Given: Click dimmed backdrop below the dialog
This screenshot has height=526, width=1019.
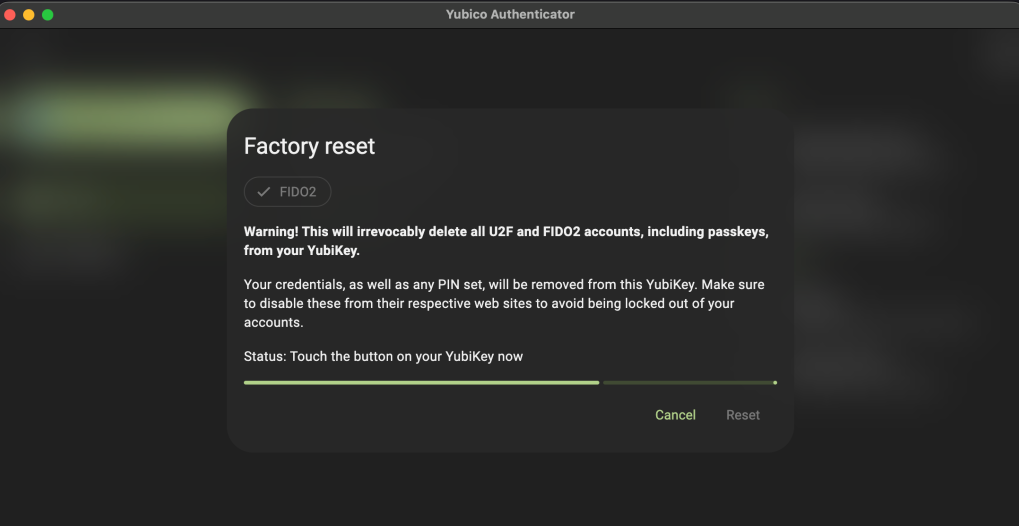Looking at the screenshot, I should pos(510,490).
